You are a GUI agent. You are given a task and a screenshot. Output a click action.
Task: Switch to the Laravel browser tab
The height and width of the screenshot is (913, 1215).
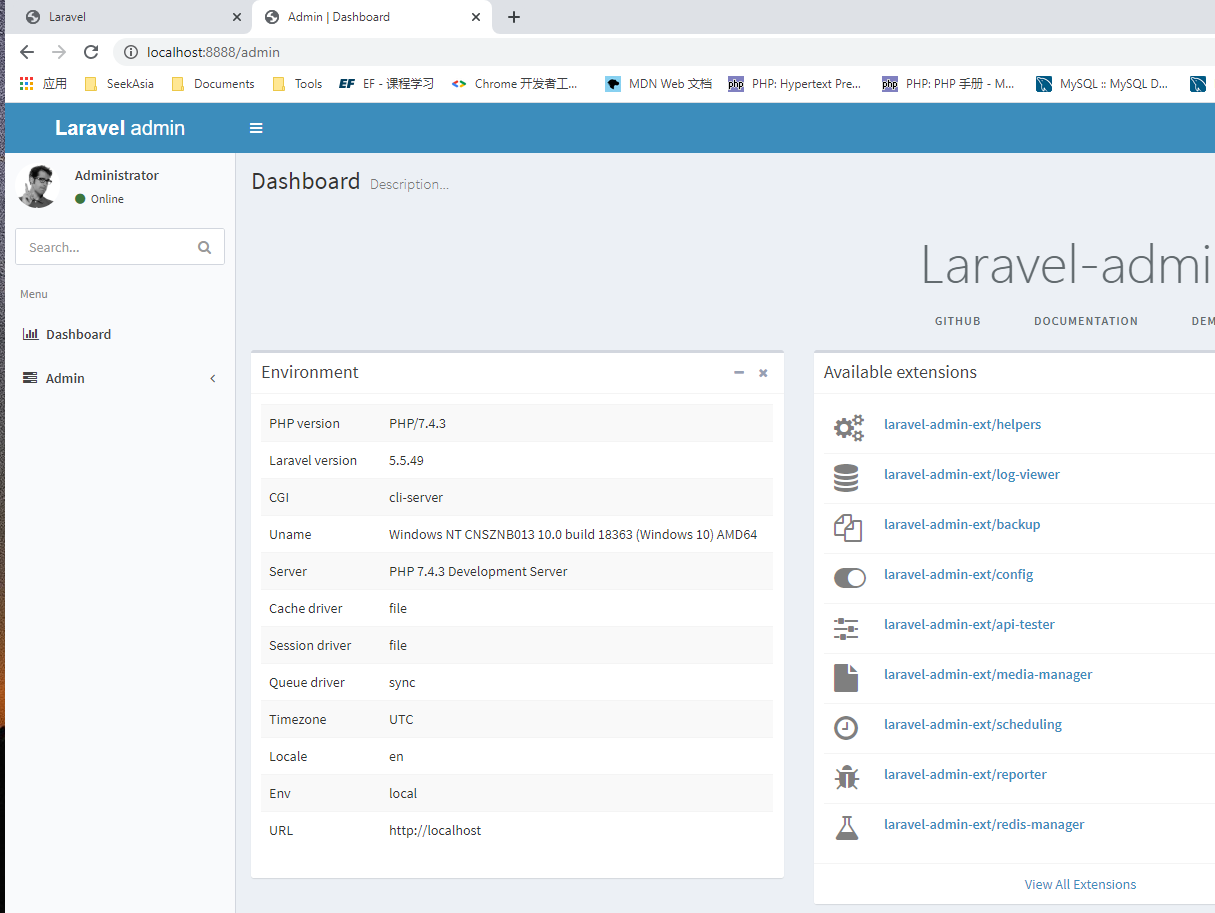[130, 17]
